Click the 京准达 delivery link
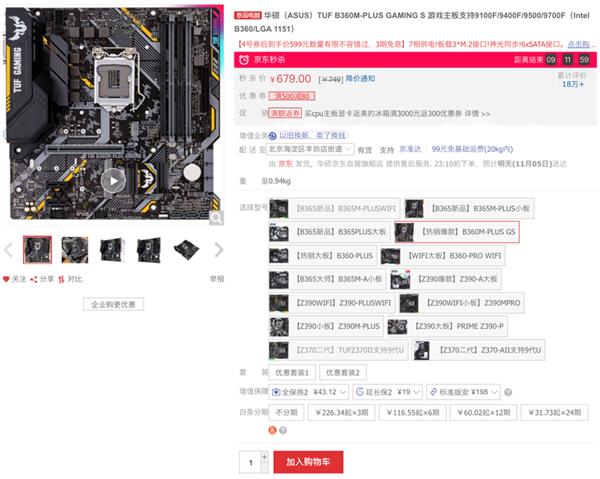The image size is (600, 479). [410, 149]
